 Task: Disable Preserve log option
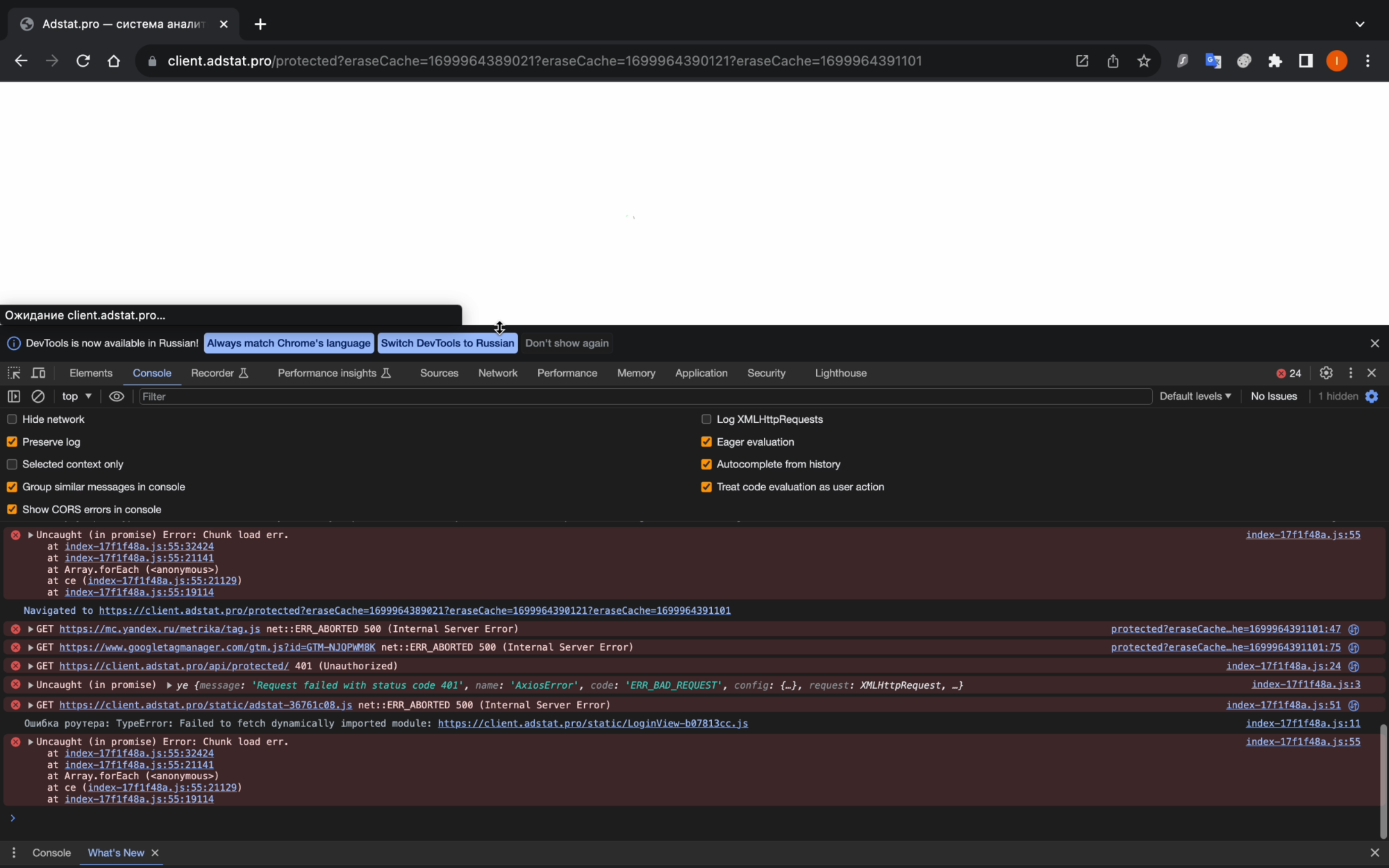tap(12, 442)
